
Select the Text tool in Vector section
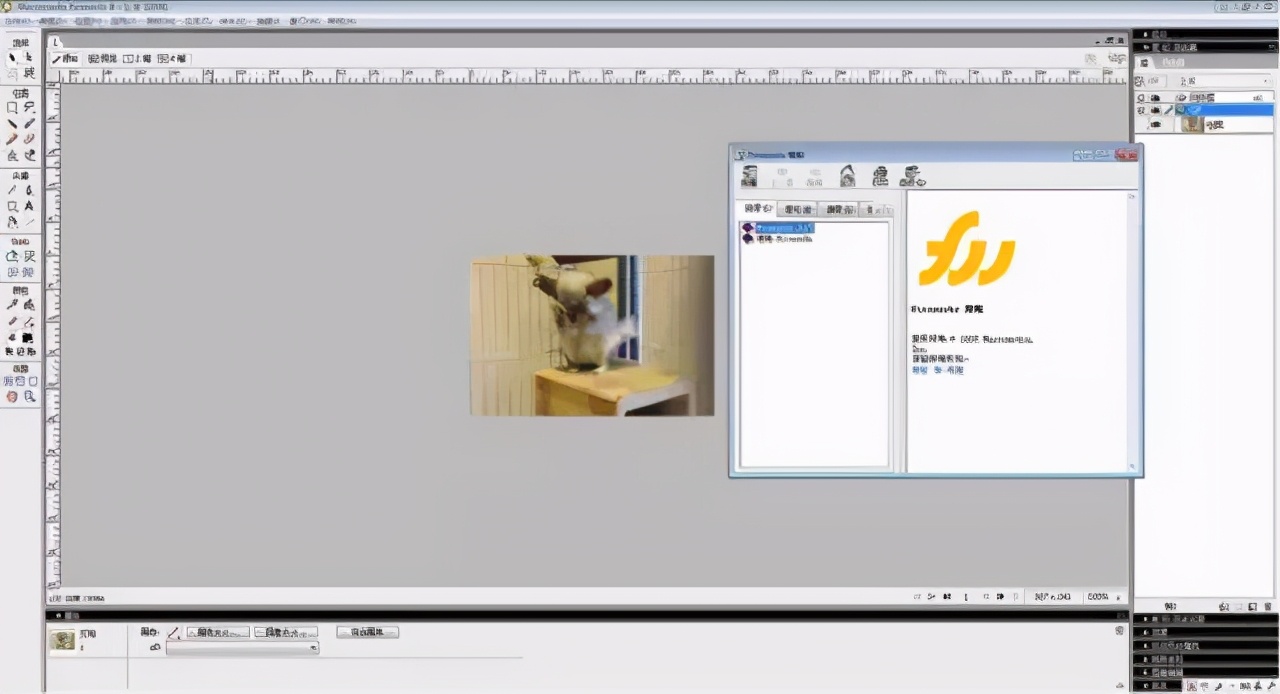coord(29,206)
